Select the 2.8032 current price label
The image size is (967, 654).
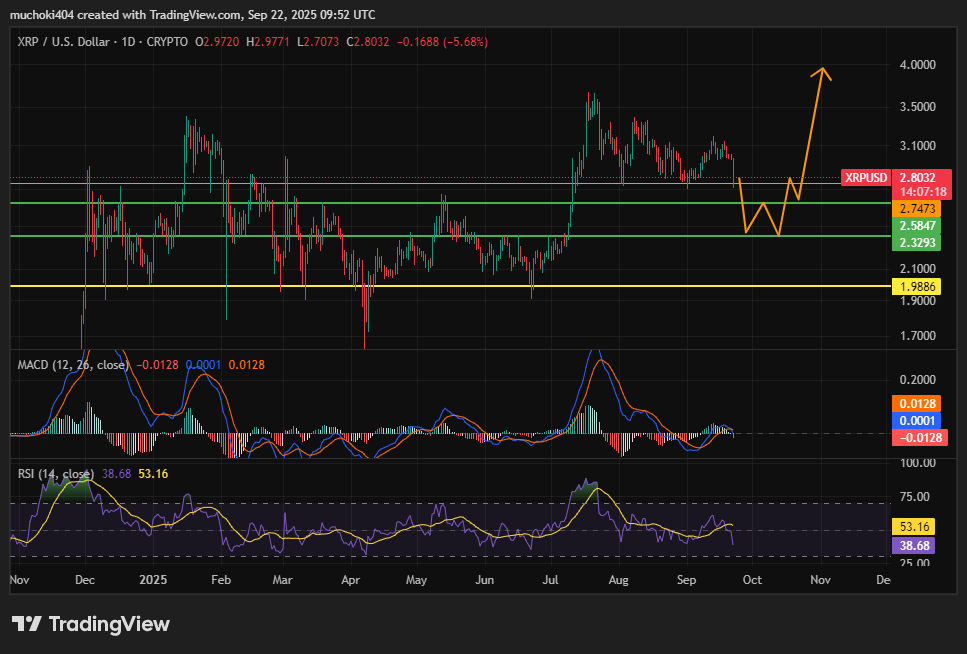918,178
